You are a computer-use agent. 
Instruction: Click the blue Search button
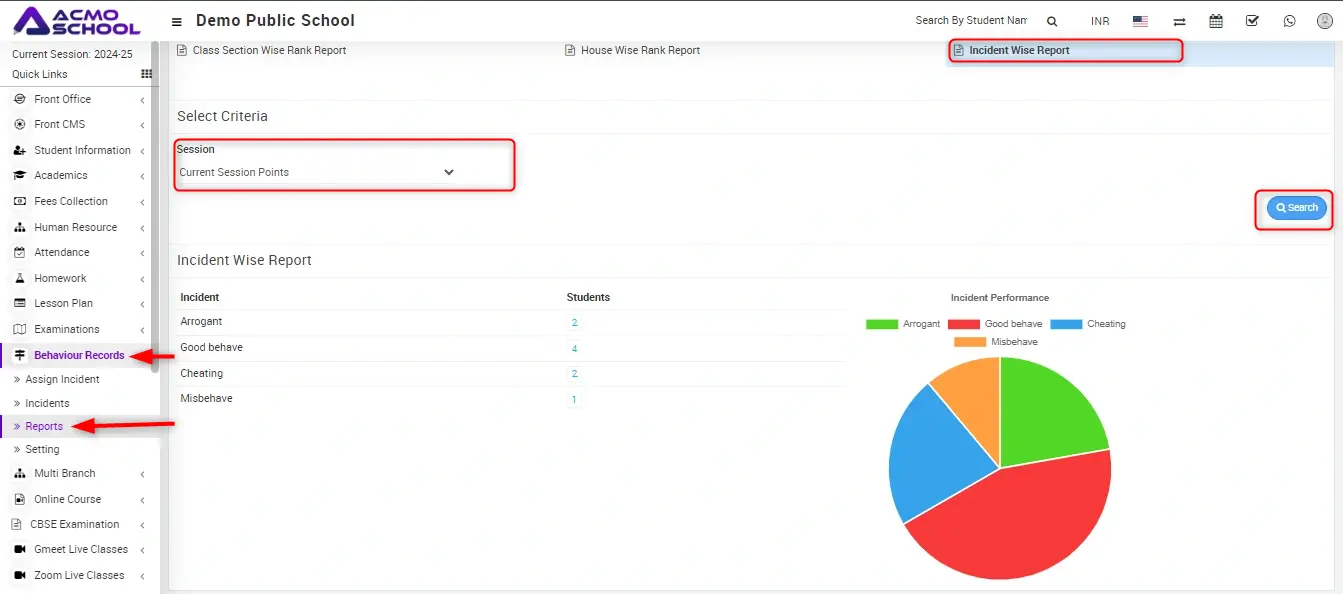pyautogui.click(x=1296, y=208)
